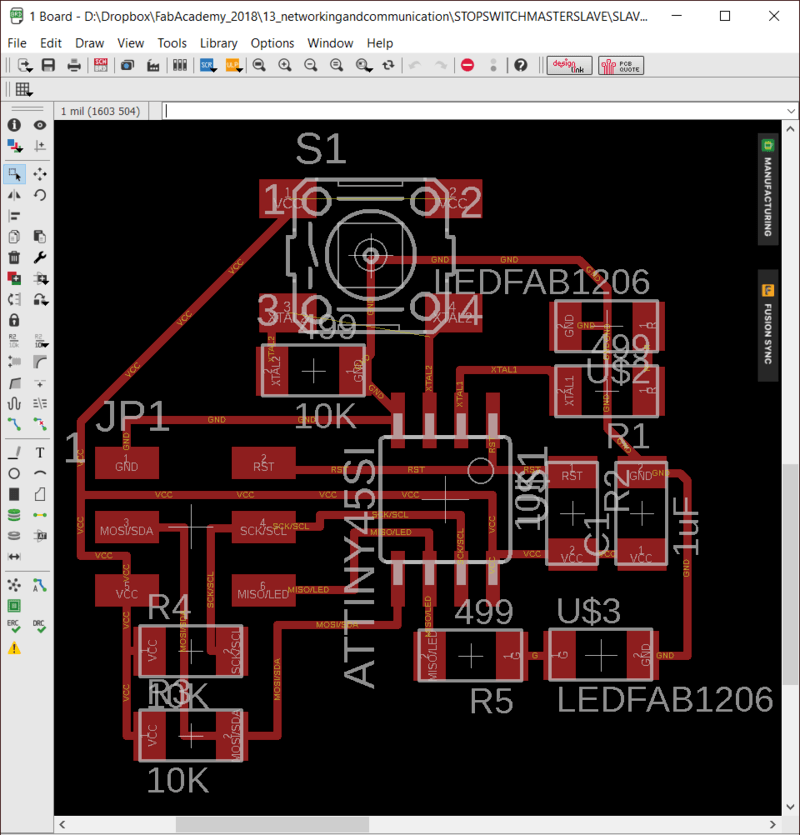Select the filled Rectangle tool
Screen dimensions: 800x835
coord(14,494)
